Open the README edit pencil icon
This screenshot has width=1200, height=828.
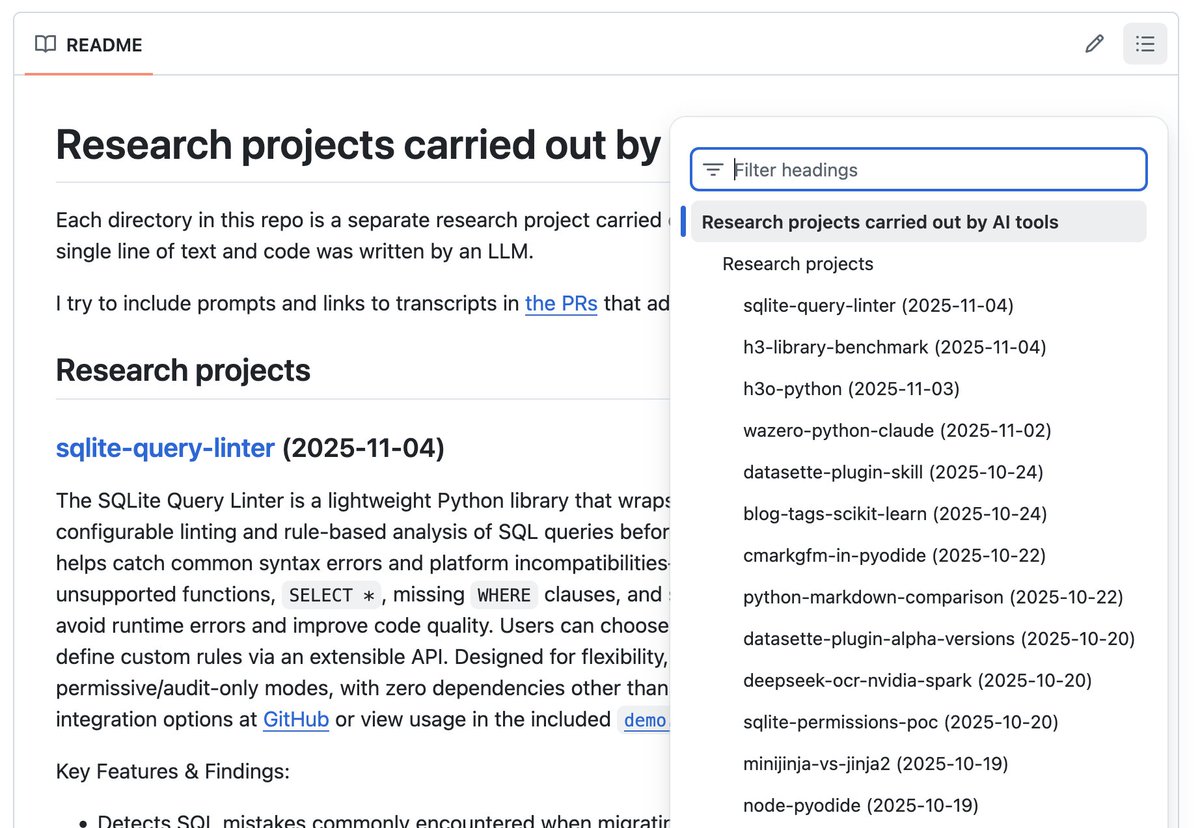[x=1093, y=43]
